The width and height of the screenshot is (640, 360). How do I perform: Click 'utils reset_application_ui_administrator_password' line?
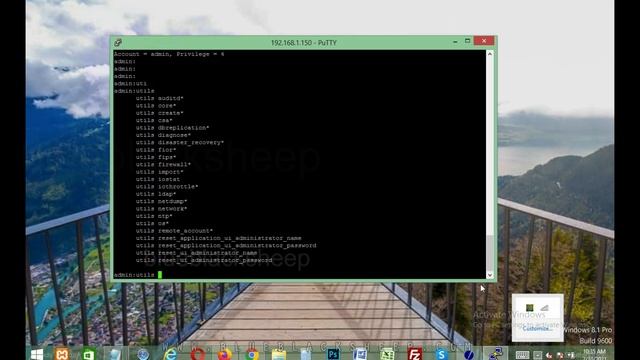(226, 245)
